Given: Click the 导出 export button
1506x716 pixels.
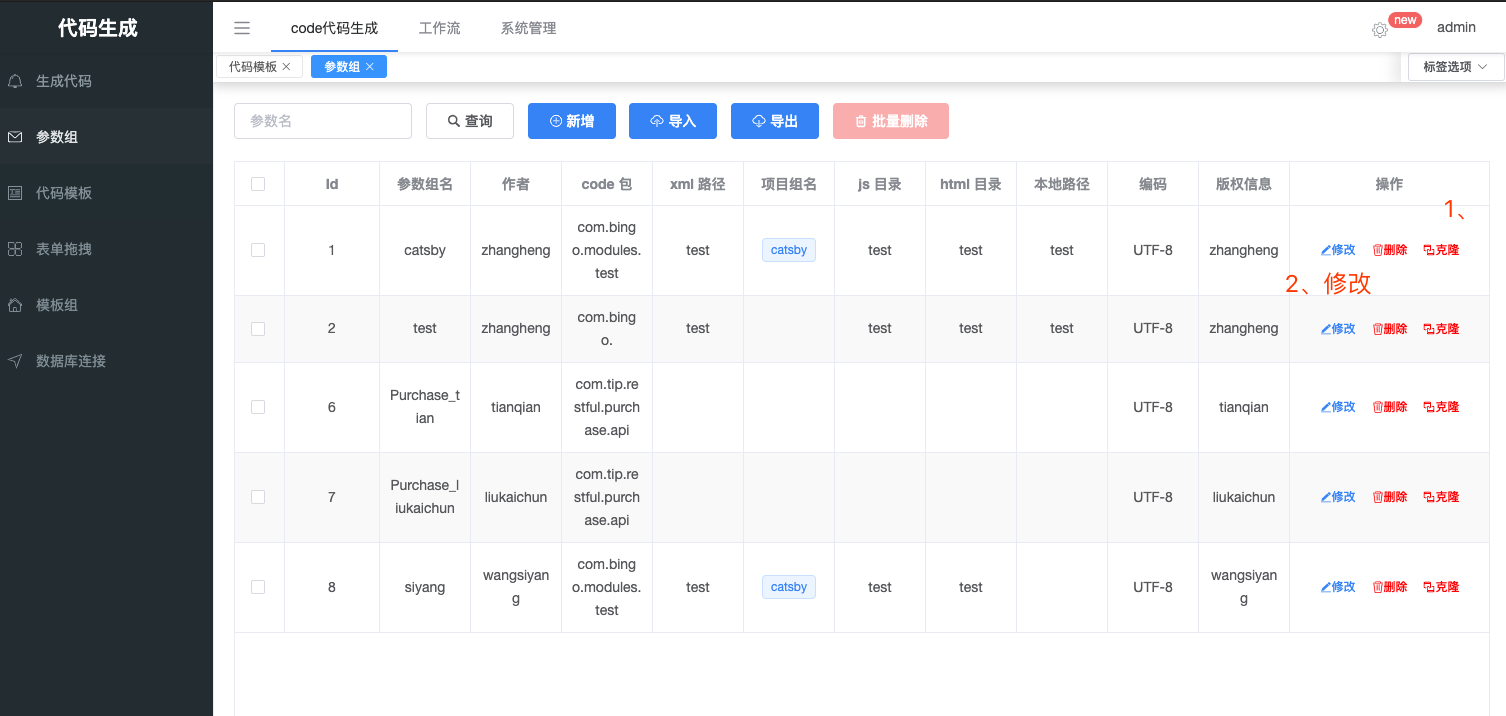Looking at the screenshot, I should click(x=775, y=121).
